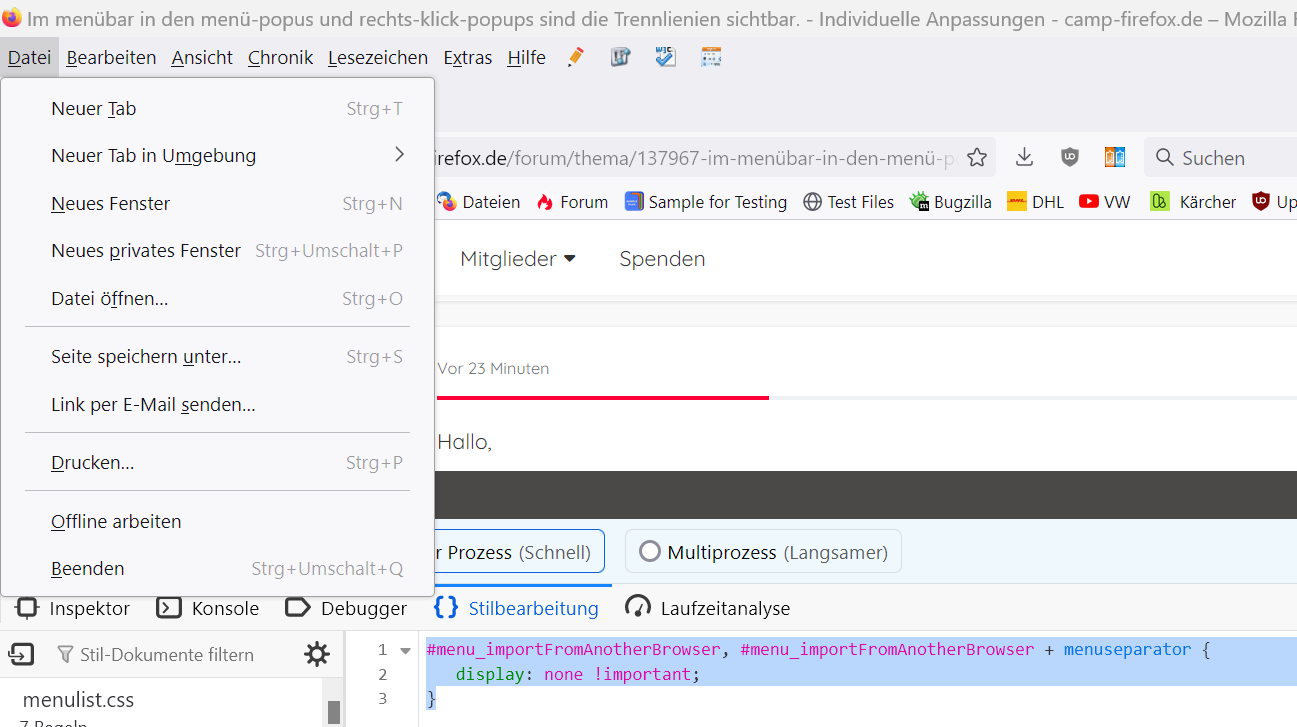
Task: Click the calendar icon in the menu bar
Action: pyautogui.click(x=711, y=57)
